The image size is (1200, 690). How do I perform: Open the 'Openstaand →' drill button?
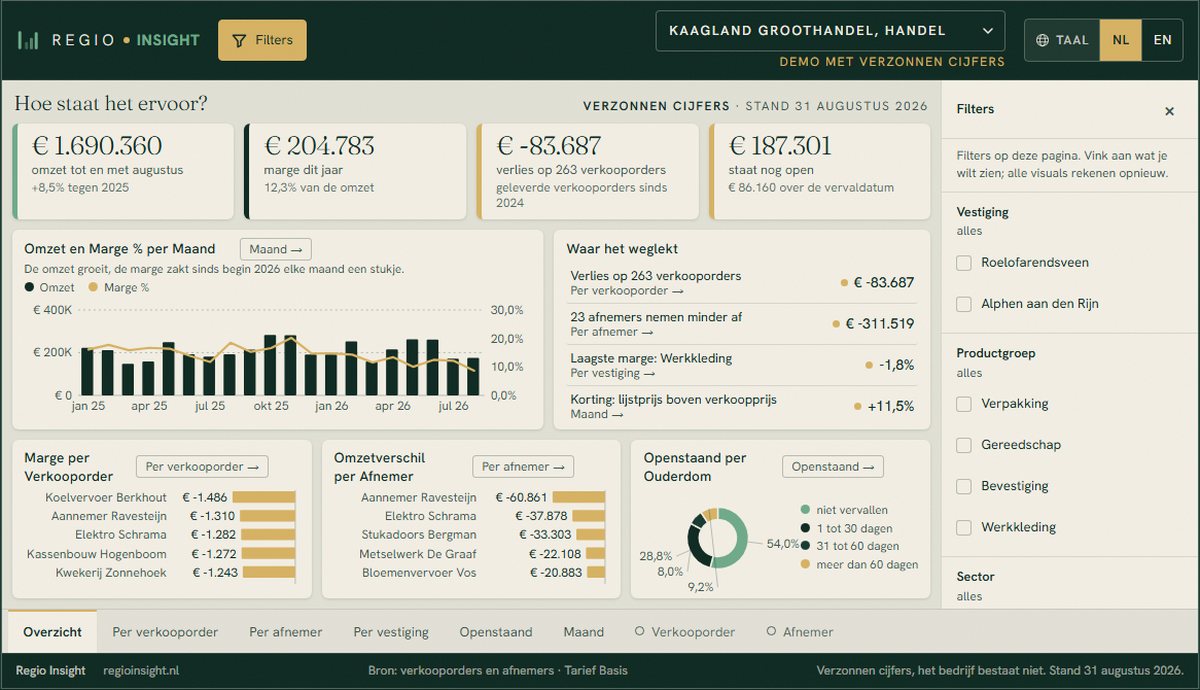832,466
